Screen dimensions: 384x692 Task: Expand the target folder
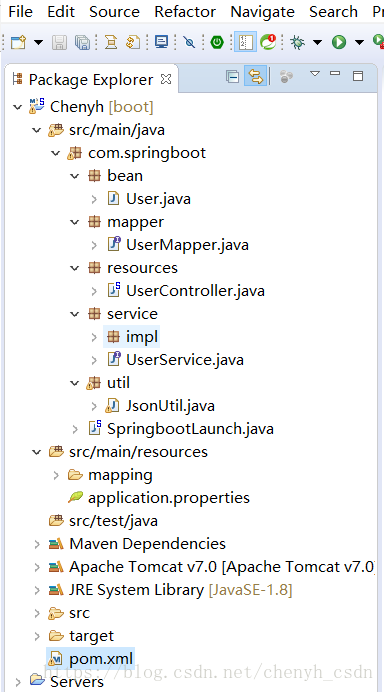(37, 636)
